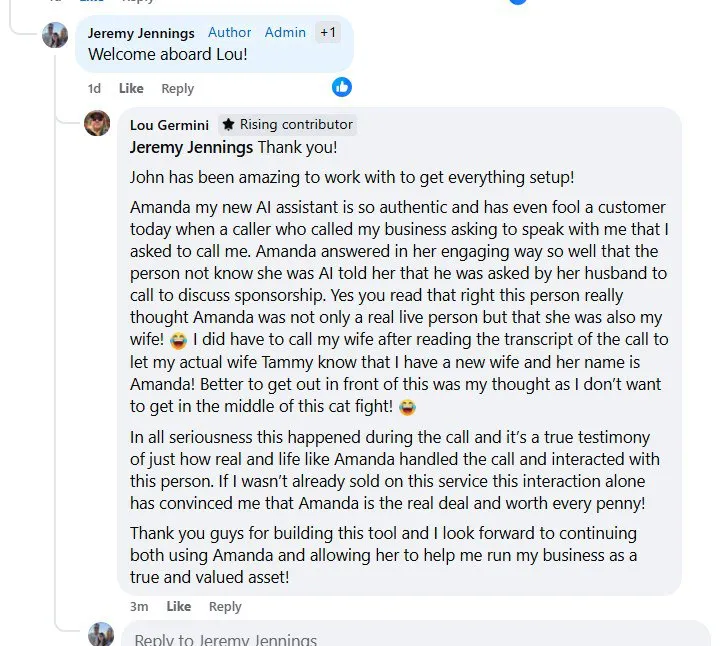Viewport: 728px width, 646px height.
Task: Open the +1 badges indicator
Action: (328, 33)
